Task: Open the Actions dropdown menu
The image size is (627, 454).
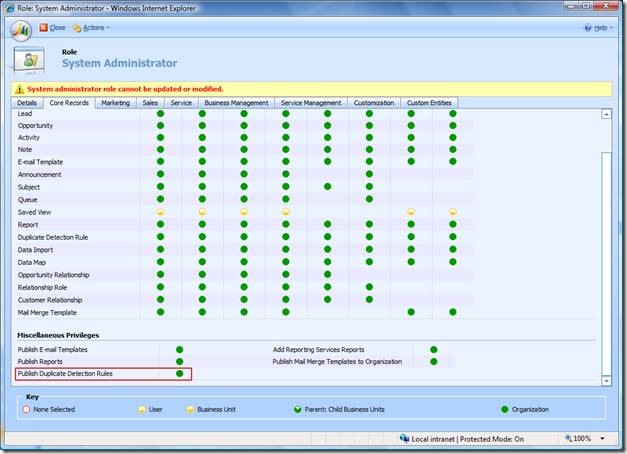Action: click(x=92, y=28)
